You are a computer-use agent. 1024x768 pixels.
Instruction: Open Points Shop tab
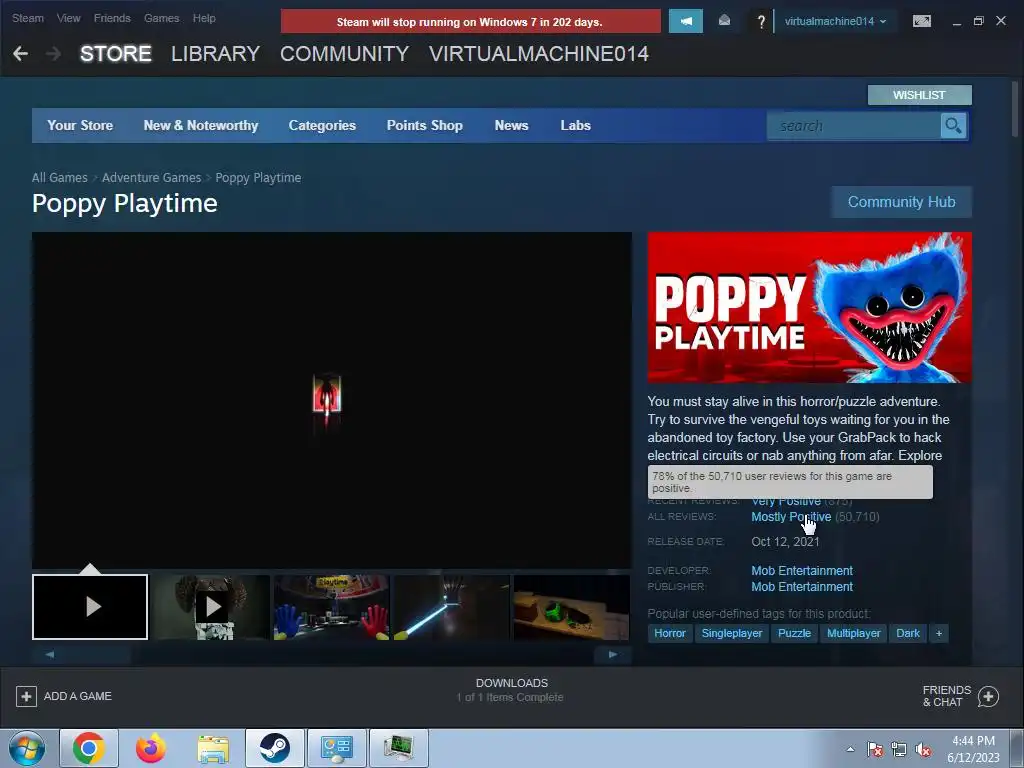(x=424, y=125)
